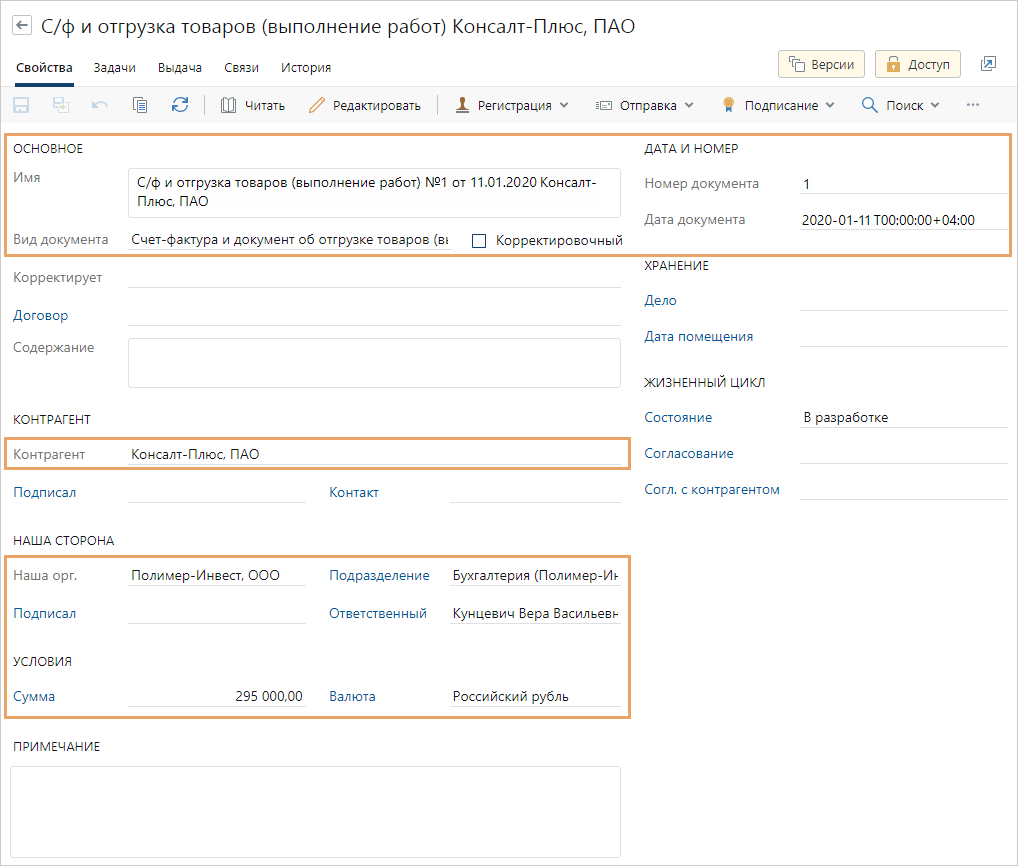Click the Save and close icon
This screenshot has width=1018, height=866.
pyautogui.click(x=61, y=105)
